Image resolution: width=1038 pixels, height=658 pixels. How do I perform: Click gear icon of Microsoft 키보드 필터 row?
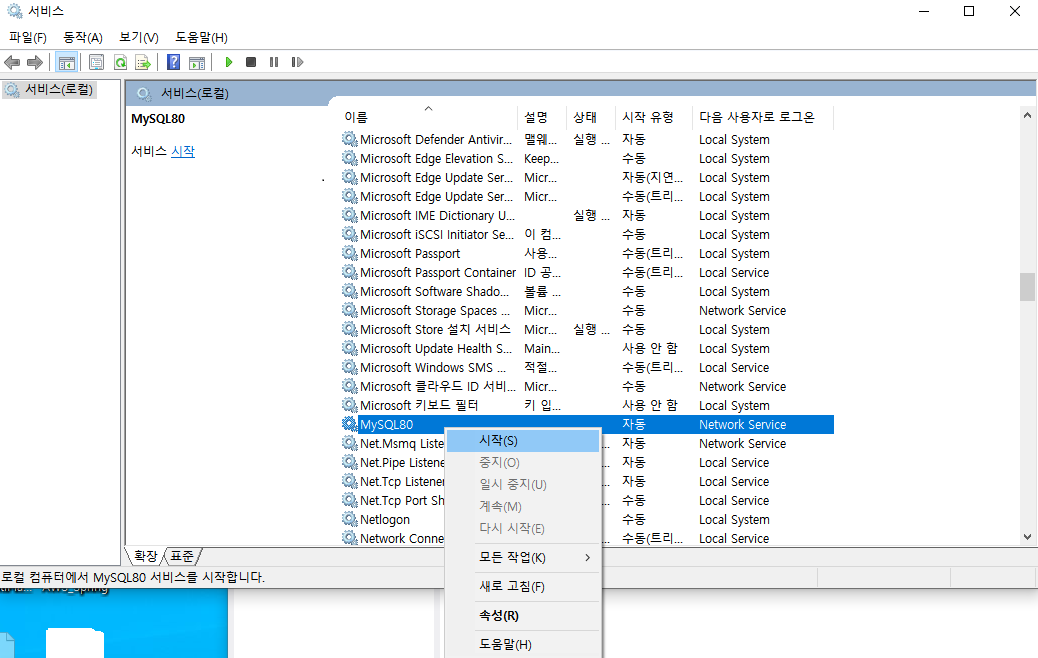click(x=350, y=405)
